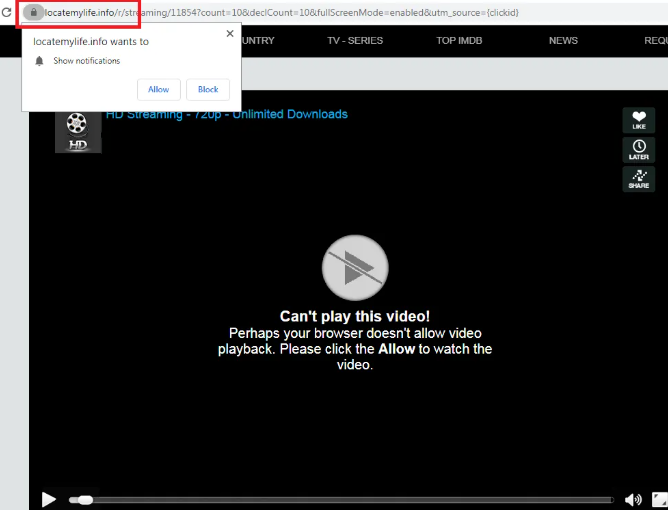Open the TV - SERIES menu
The image size is (668, 510).
pos(355,41)
